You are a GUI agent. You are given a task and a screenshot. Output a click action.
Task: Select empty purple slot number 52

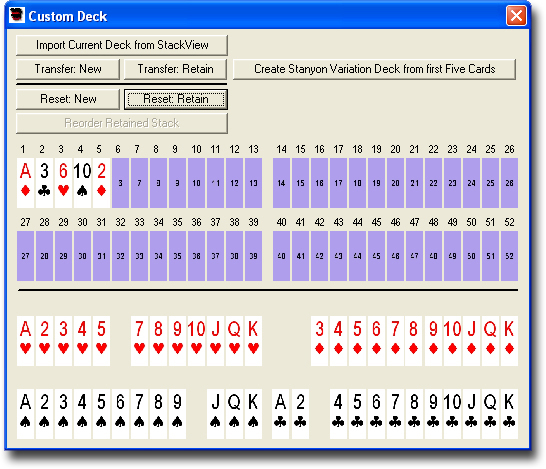pyautogui.click(x=509, y=256)
